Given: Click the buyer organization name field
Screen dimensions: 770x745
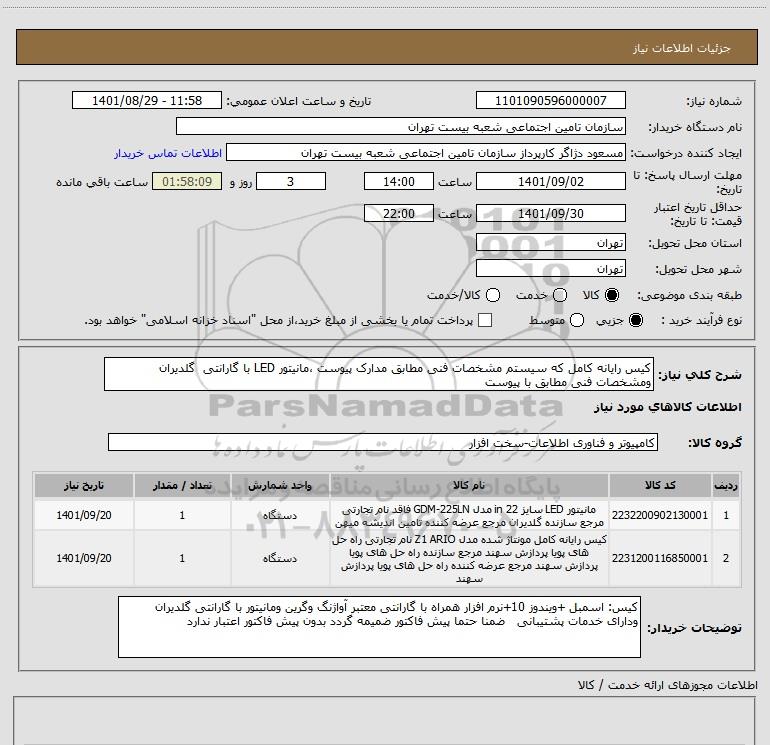Looking at the screenshot, I should point(401,126).
